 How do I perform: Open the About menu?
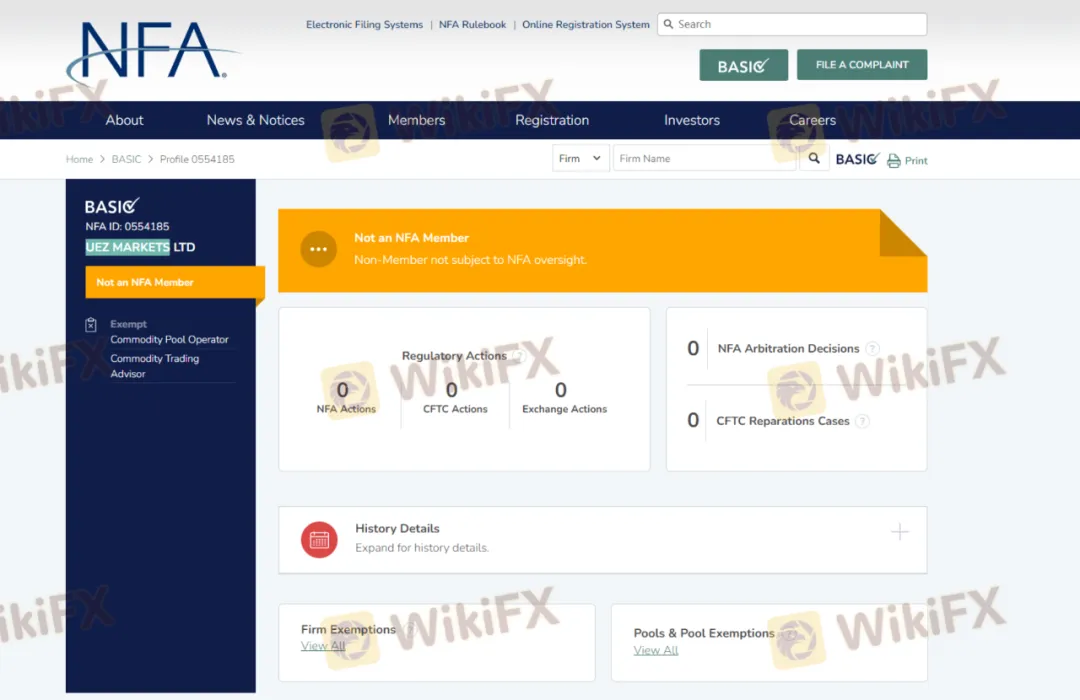(124, 120)
